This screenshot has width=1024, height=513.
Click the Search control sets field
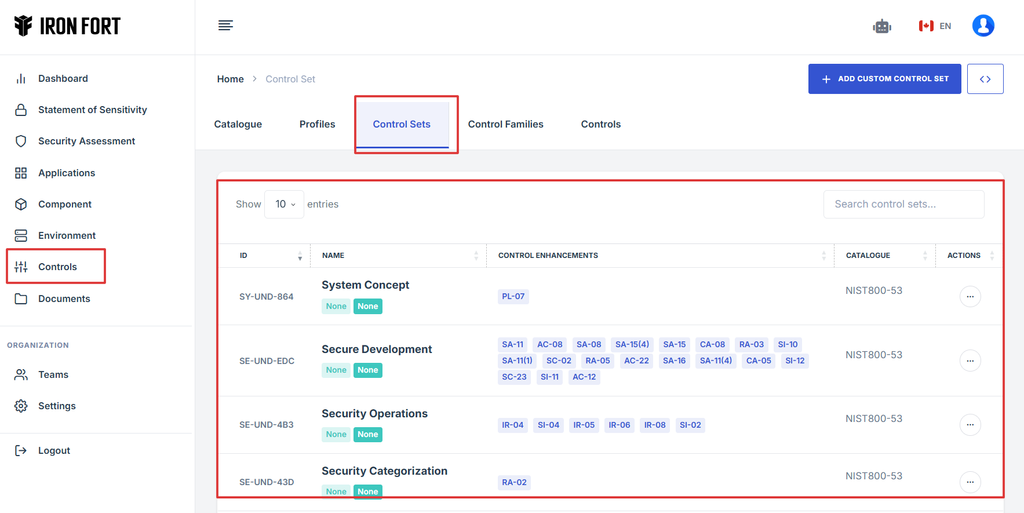(903, 204)
